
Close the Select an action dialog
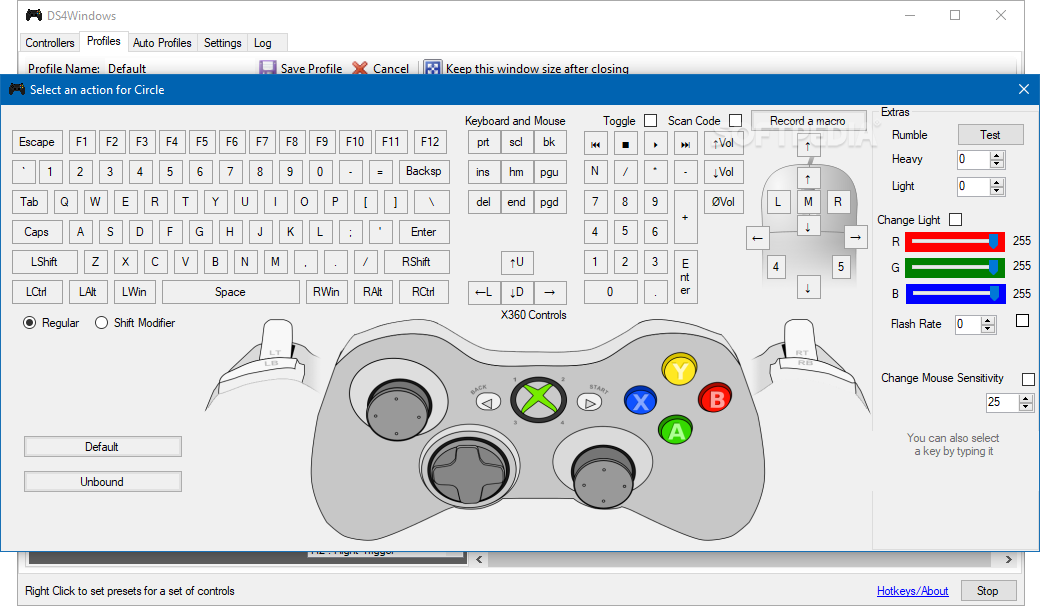pyautogui.click(x=1024, y=90)
